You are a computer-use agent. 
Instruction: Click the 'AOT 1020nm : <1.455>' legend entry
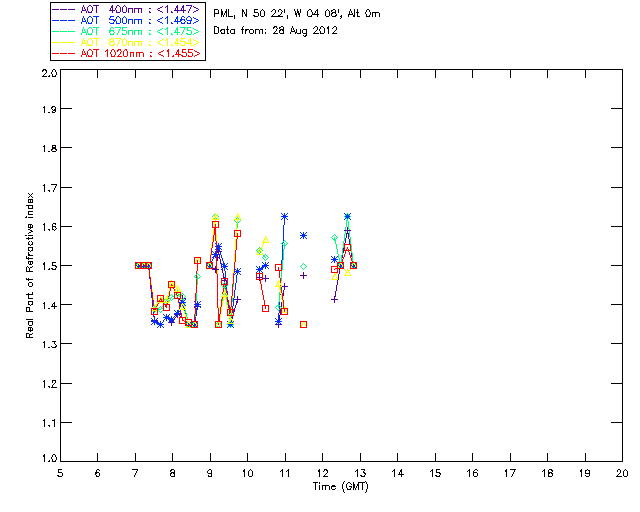pos(127,53)
